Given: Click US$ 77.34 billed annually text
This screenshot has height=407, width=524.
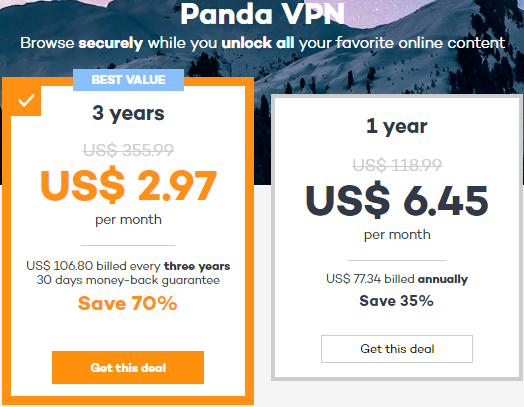Looking at the screenshot, I should point(397,279).
